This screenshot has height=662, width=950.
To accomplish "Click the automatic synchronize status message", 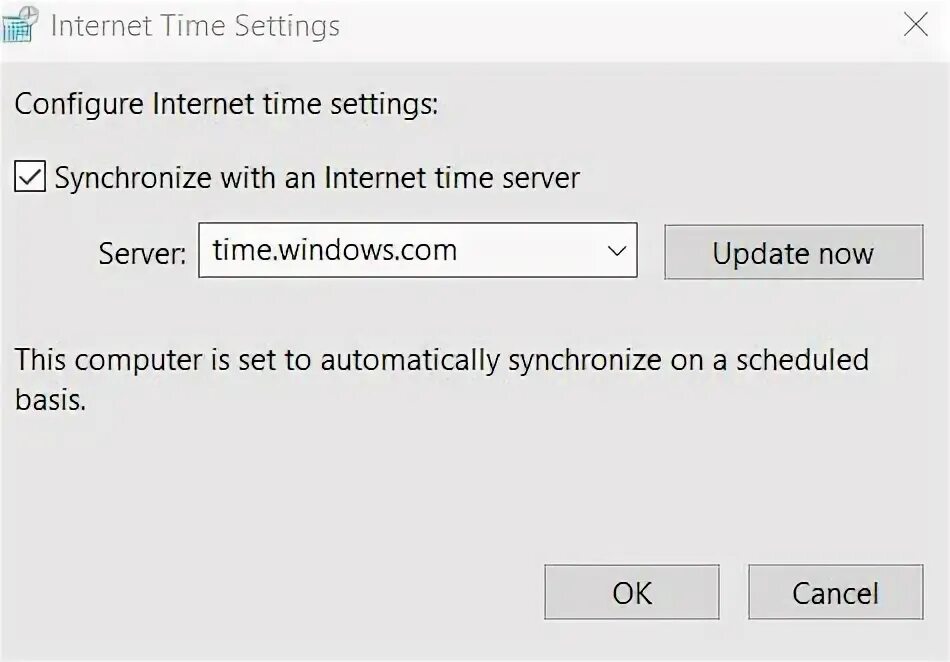I will tap(440, 361).
